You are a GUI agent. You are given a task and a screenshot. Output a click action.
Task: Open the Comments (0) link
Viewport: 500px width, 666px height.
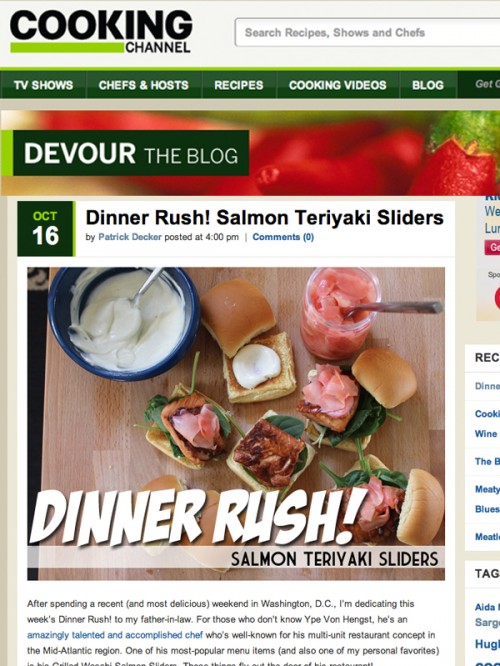[x=283, y=237]
